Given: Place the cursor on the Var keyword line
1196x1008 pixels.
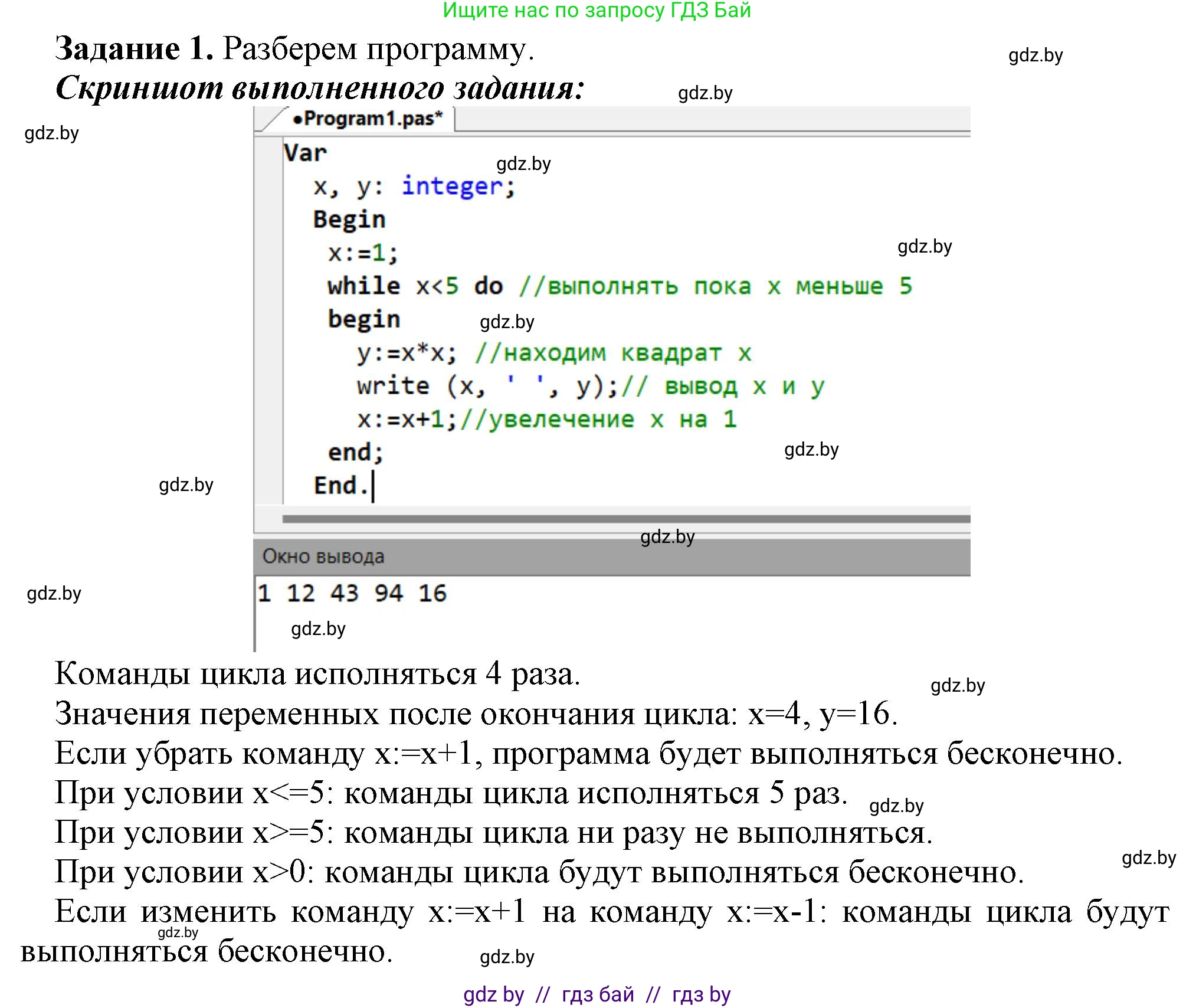Looking at the screenshot, I should (x=305, y=153).
